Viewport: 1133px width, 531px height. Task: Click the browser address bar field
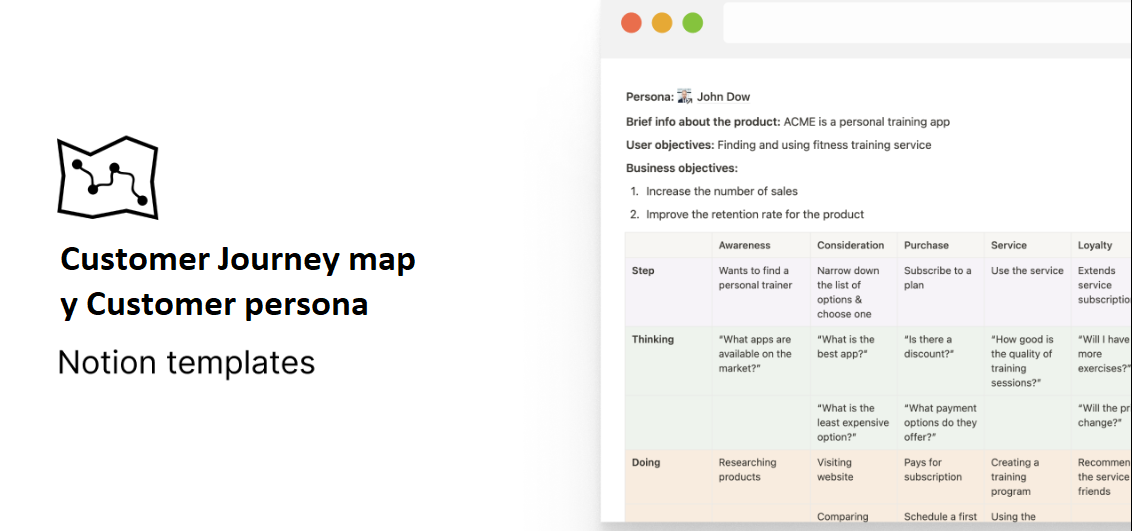[928, 22]
